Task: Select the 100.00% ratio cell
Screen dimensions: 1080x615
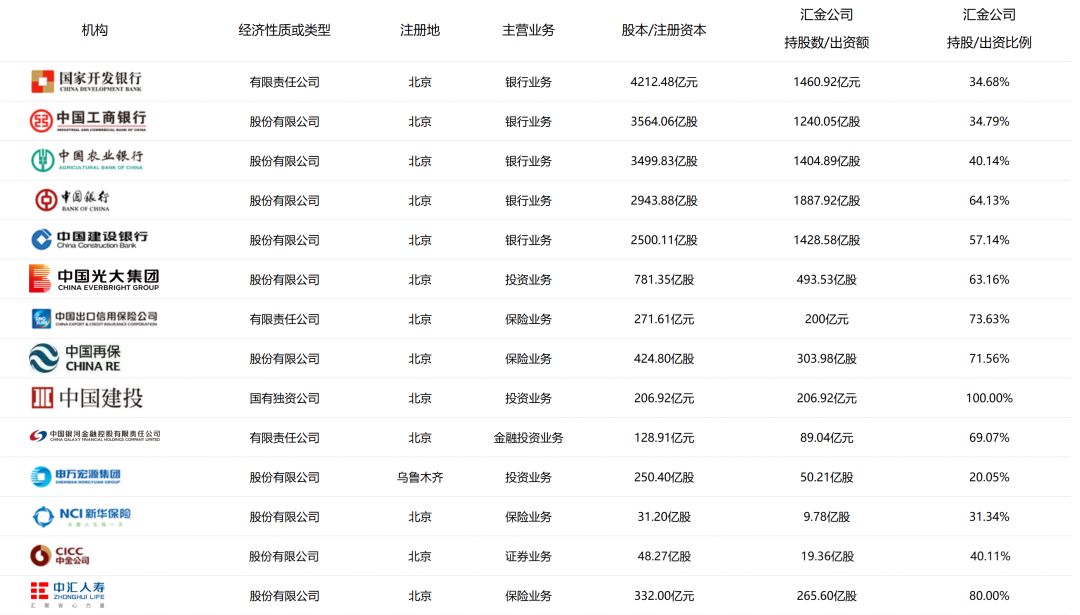Action: pos(989,398)
